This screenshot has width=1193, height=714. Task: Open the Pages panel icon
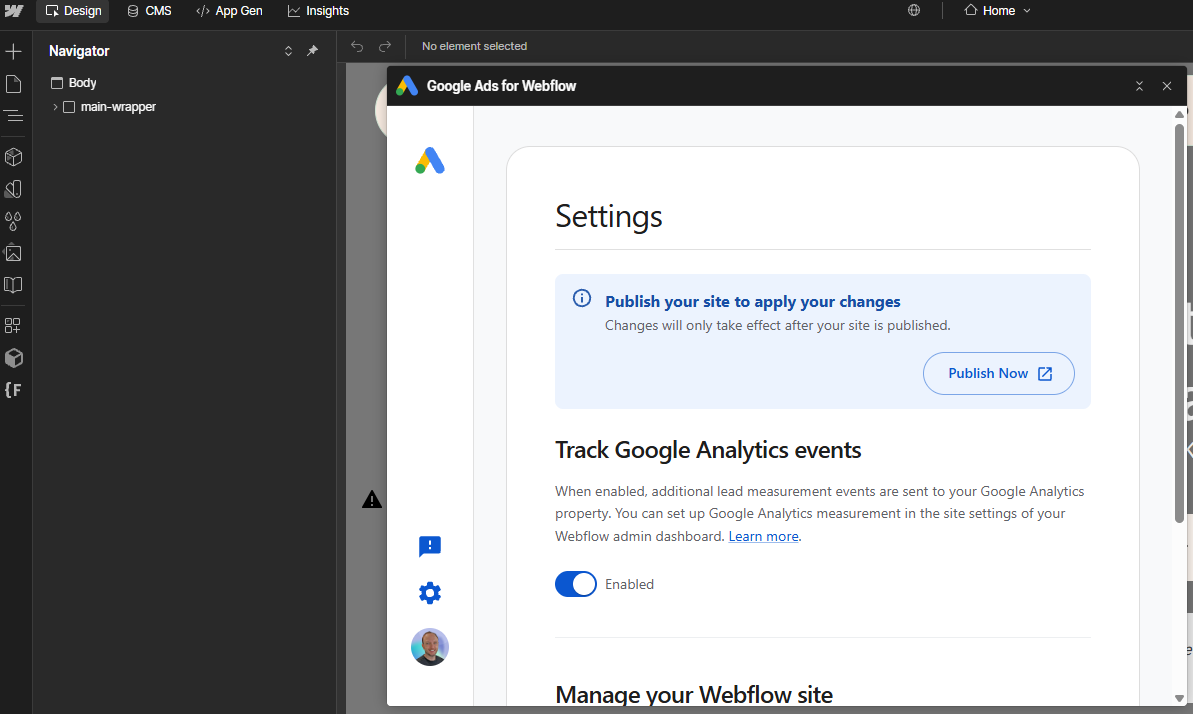(x=13, y=84)
